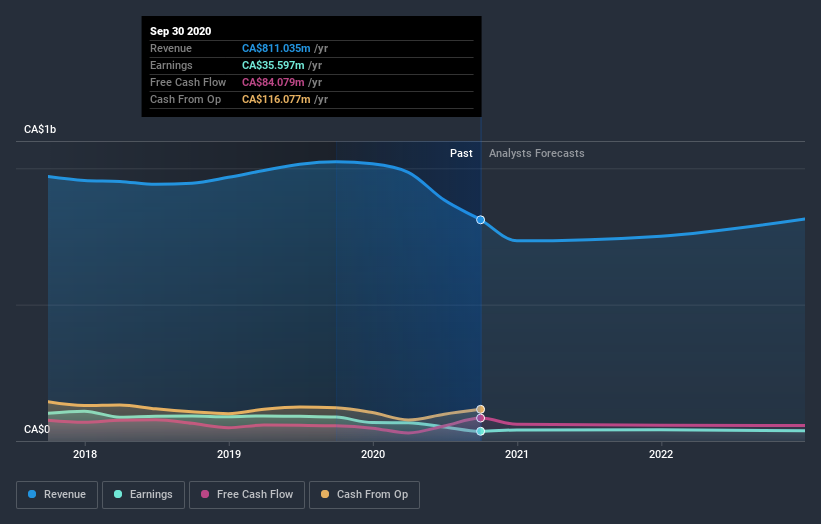Toggle the Free Cash Flow legend button

[247, 495]
